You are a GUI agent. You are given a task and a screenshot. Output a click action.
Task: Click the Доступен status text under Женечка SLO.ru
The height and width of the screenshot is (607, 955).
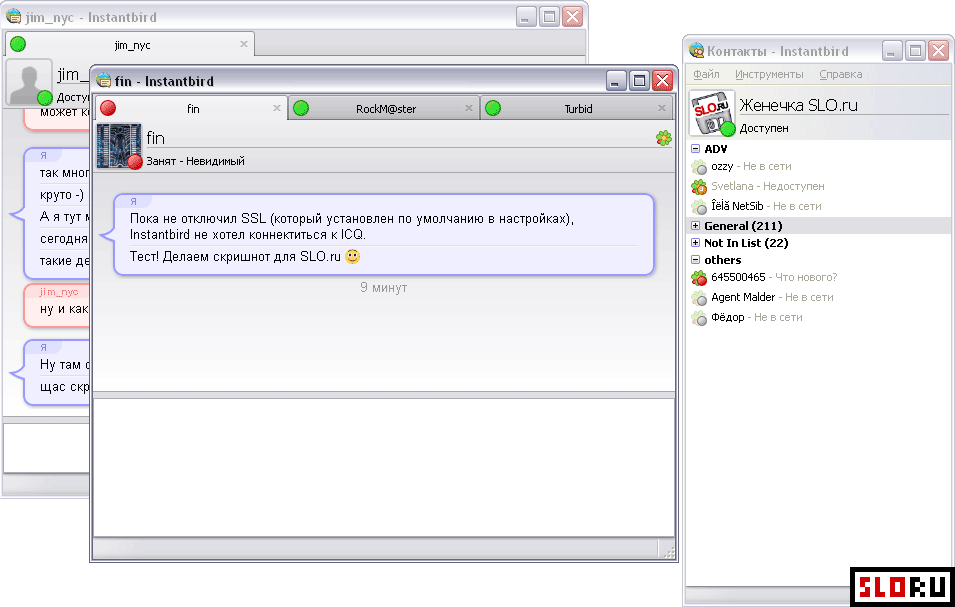pyautogui.click(x=764, y=128)
